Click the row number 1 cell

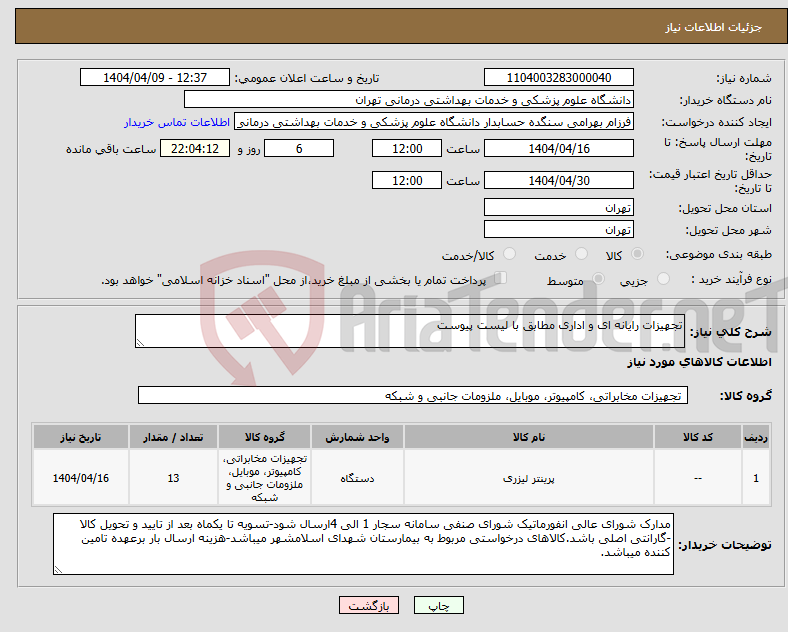pos(756,478)
